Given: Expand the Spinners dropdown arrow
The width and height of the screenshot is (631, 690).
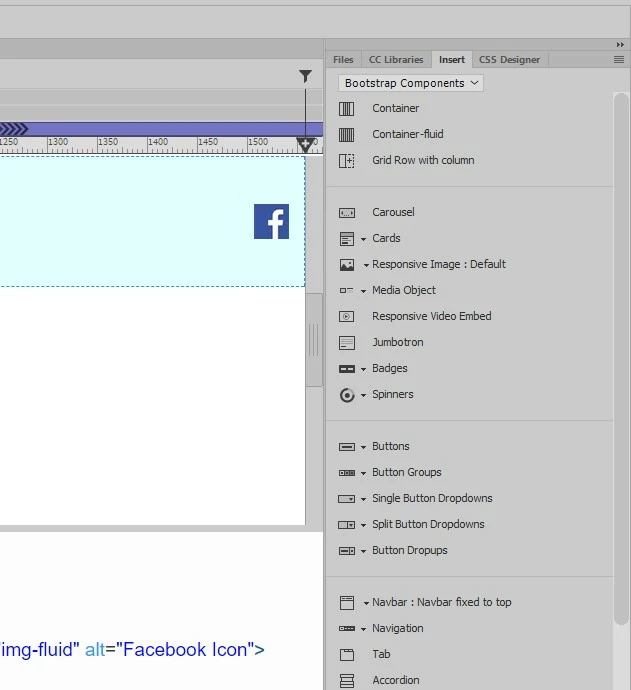Looking at the screenshot, I should click(363, 395).
